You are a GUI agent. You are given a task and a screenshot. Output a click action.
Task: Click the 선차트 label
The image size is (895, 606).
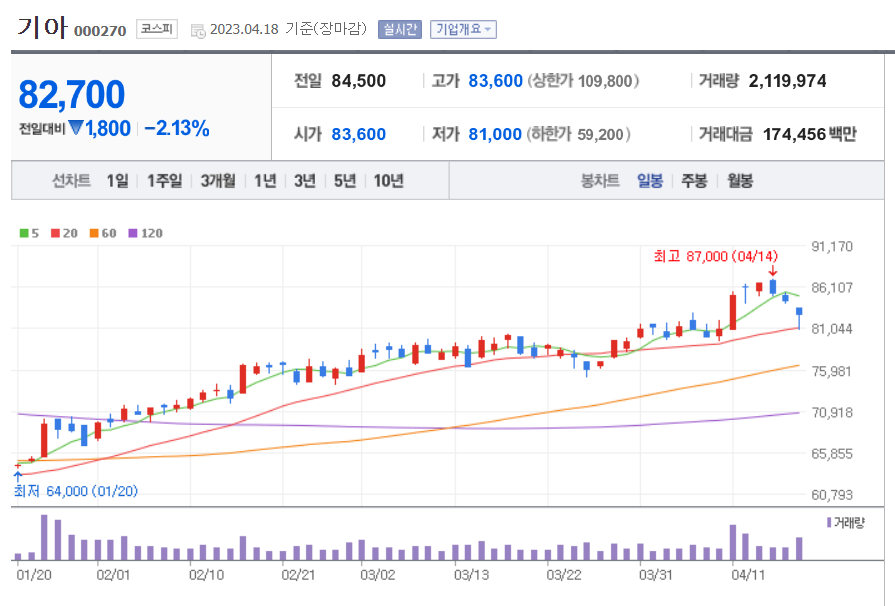click(x=71, y=181)
